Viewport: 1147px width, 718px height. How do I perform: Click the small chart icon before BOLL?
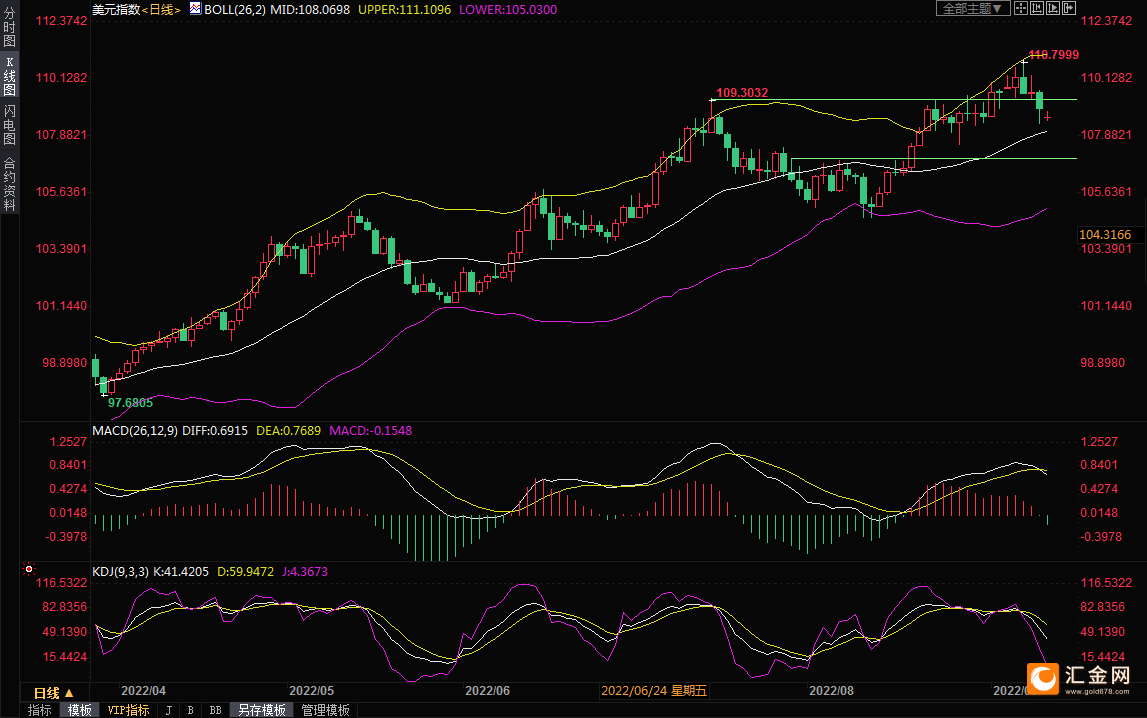pos(195,9)
